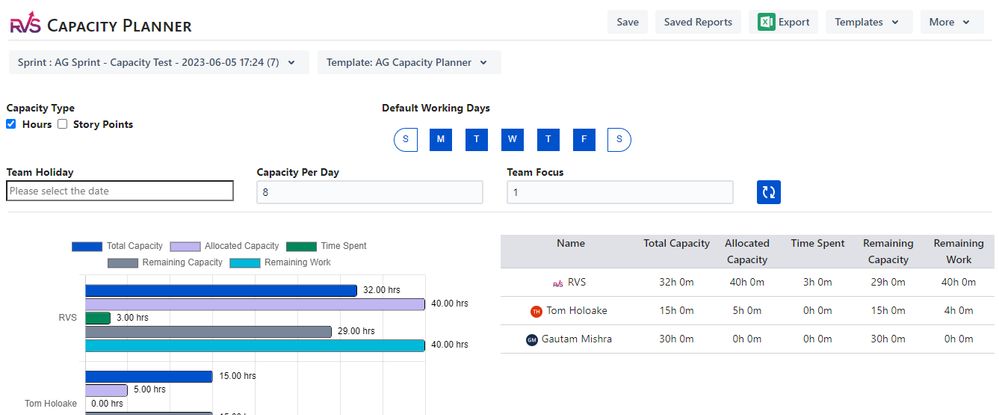
Task: Enable the Story Points checkbox
Action: click(62, 124)
